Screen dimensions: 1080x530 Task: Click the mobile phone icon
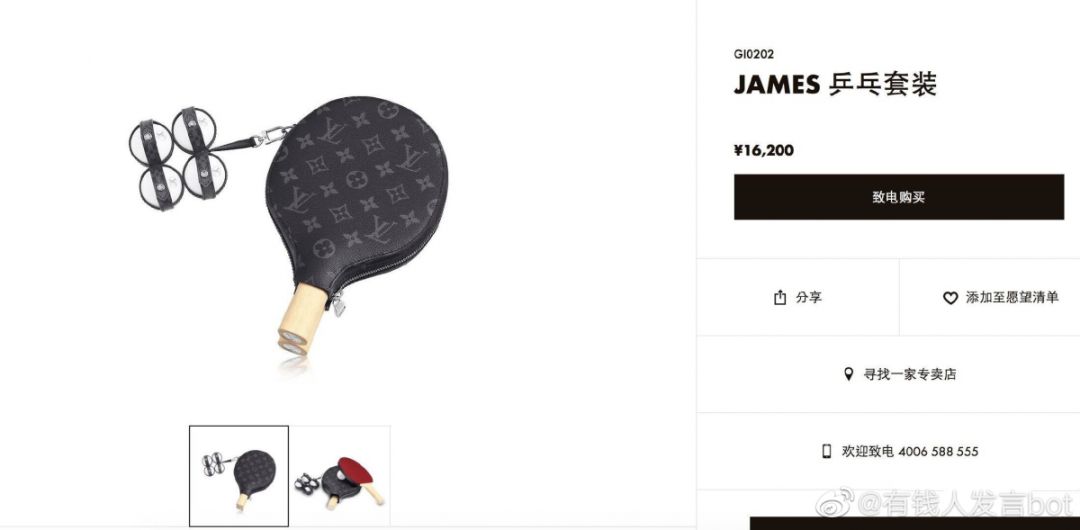click(827, 451)
